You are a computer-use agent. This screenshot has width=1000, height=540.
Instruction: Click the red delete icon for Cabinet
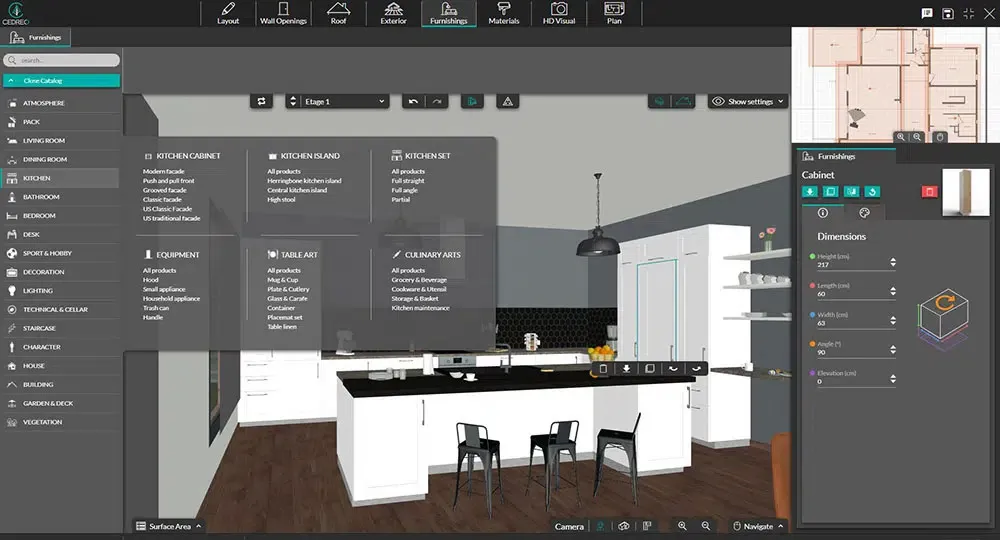click(x=929, y=191)
